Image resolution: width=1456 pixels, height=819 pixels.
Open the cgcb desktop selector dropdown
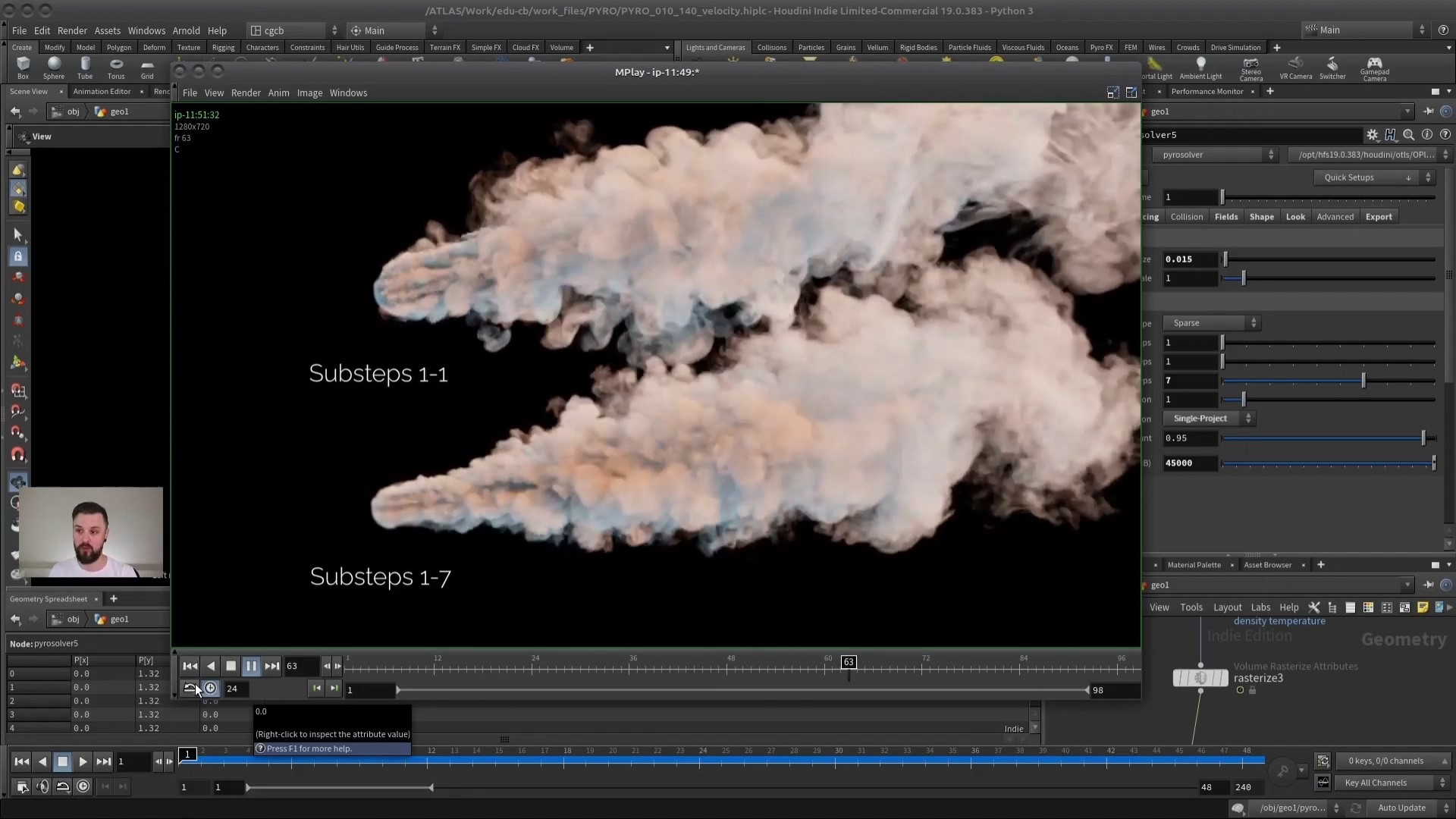[294, 30]
